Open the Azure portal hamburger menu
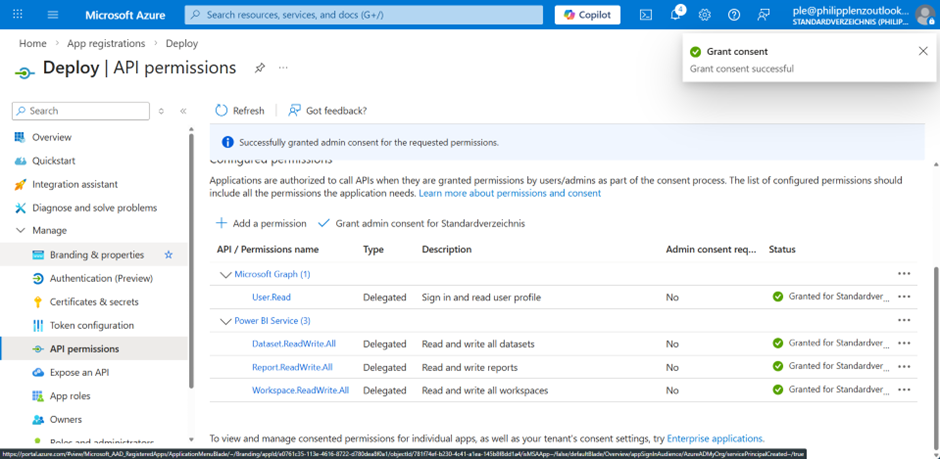This screenshot has width=940, height=459. 52,15
